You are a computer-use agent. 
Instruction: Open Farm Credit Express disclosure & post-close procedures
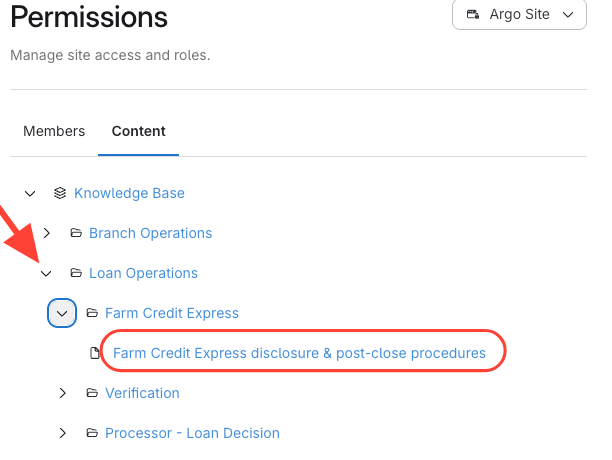(x=299, y=353)
